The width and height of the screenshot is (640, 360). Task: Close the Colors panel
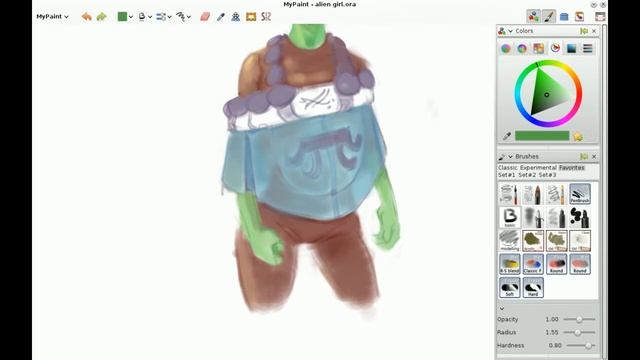(x=594, y=31)
